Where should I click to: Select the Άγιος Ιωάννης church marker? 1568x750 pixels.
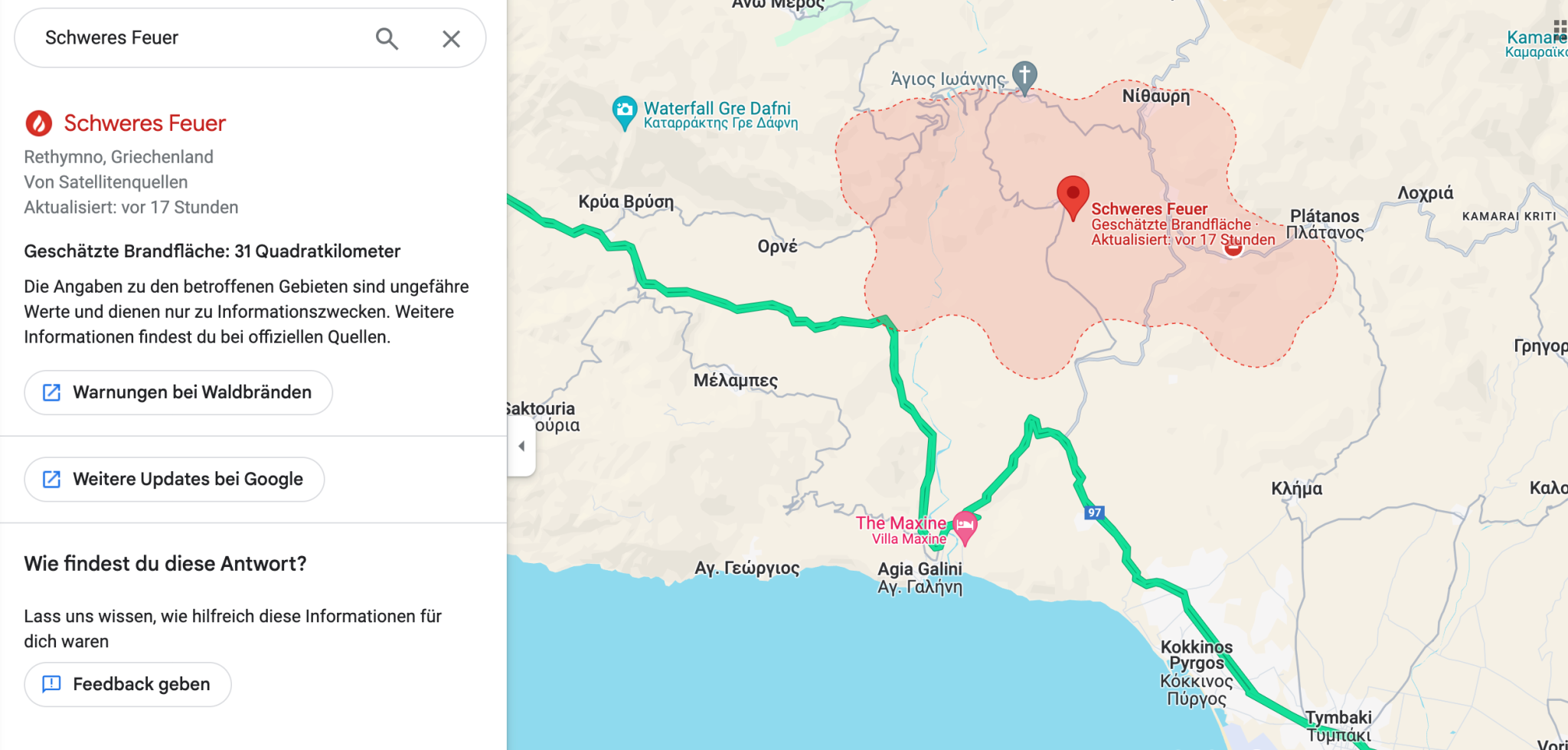point(1024,77)
